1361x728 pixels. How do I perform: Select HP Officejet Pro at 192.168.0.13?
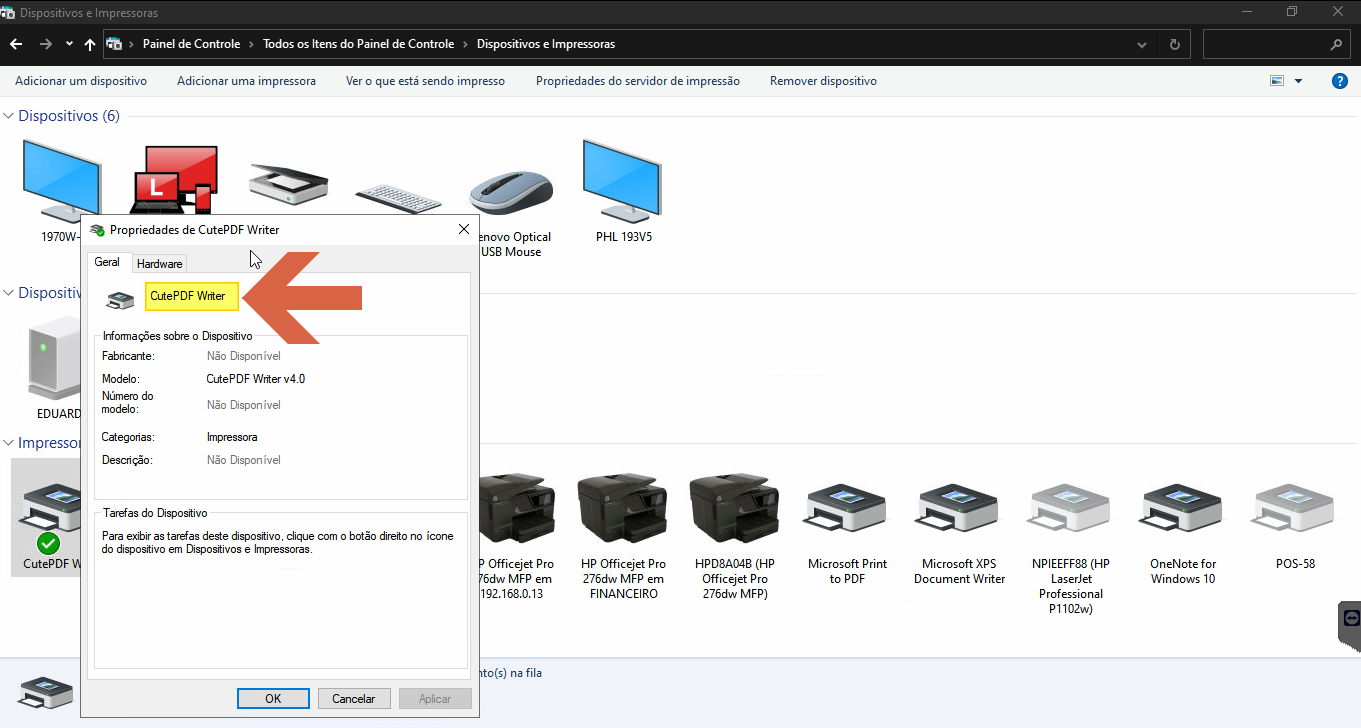coord(516,508)
